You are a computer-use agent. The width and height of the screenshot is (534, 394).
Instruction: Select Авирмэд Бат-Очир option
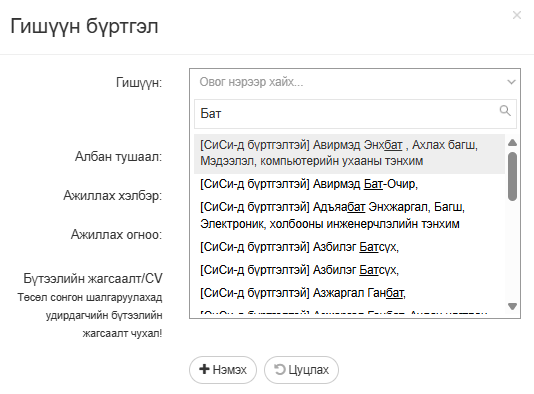click(349, 184)
